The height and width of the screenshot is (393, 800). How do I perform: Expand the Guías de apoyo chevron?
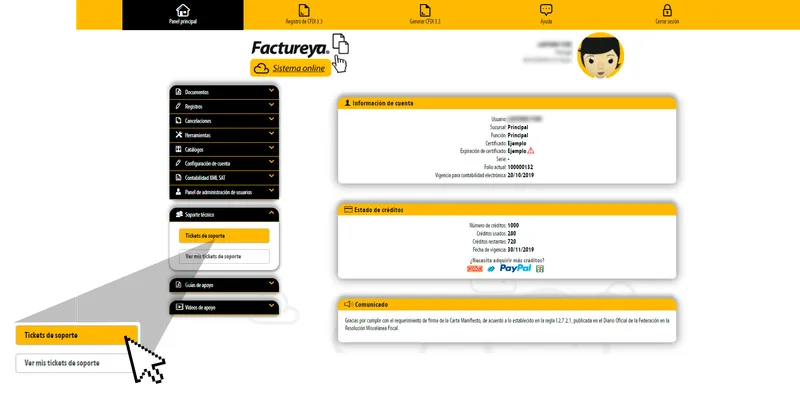271,283
